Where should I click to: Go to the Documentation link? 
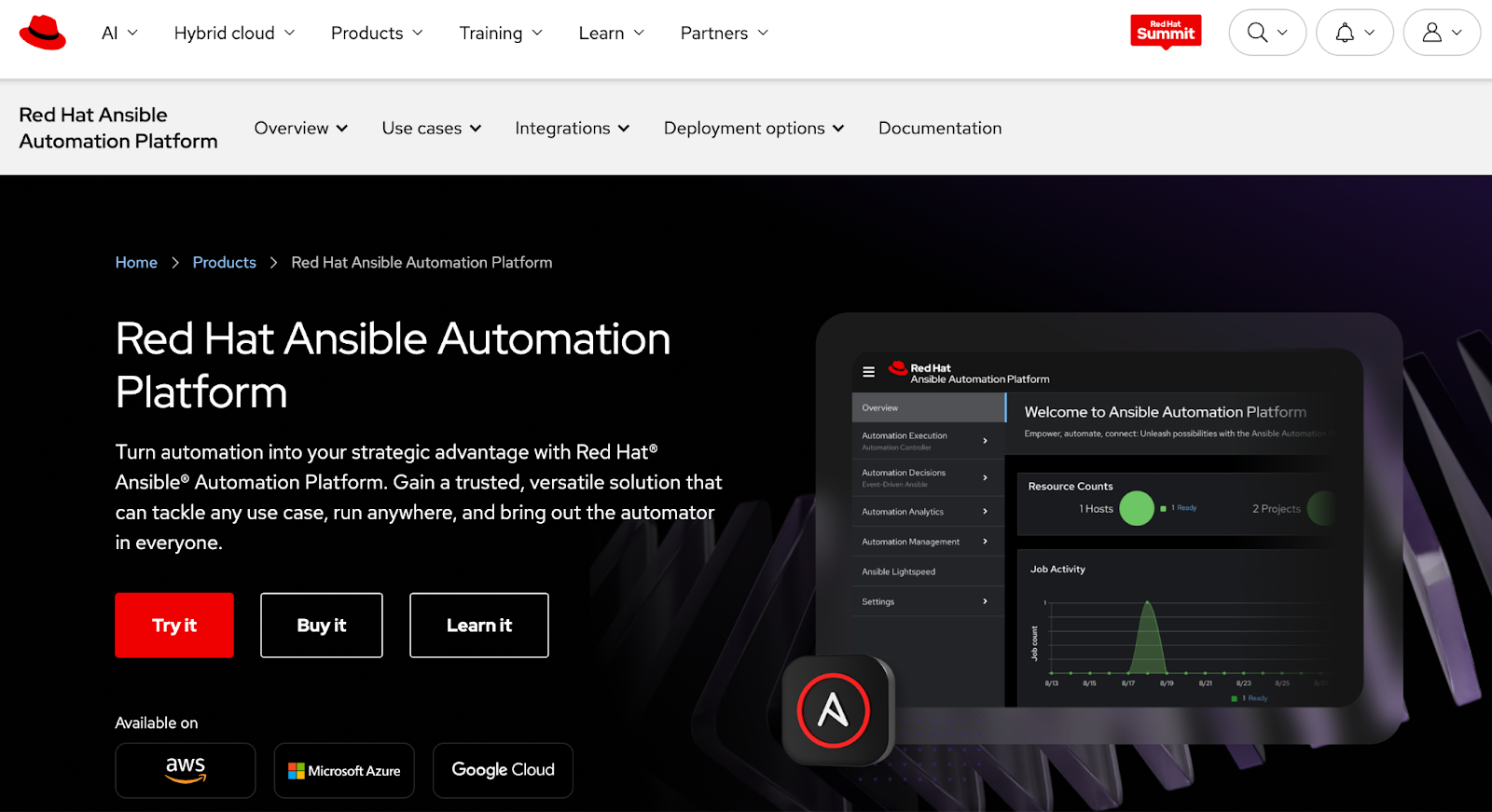click(x=940, y=128)
